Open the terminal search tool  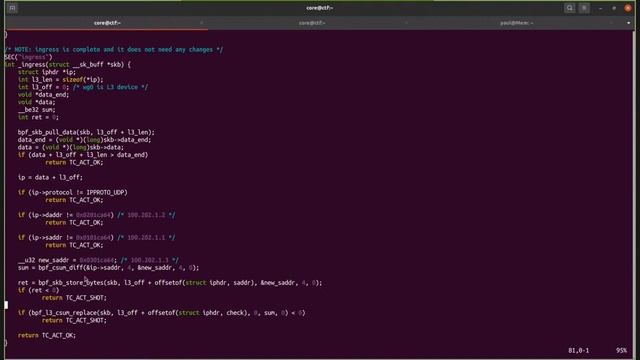coord(569,8)
